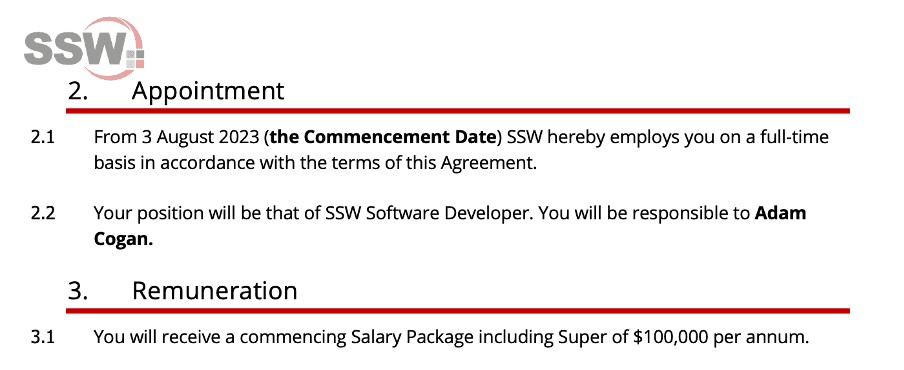Click the red line under Remuneration heading
The image size is (904, 370).
pyautogui.click(x=458, y=311)
